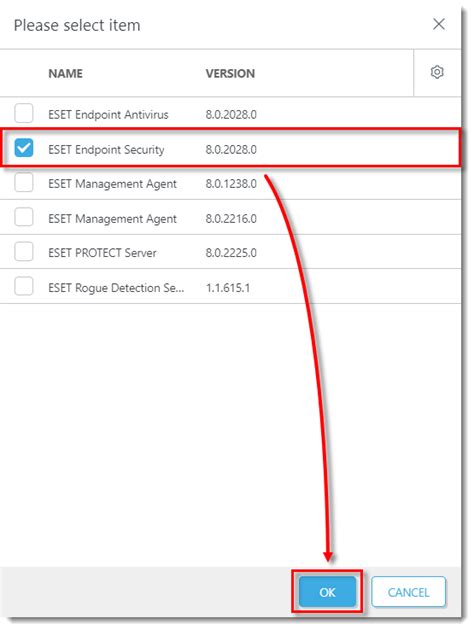Tick the ESET Management Agent 8.0.1238.0 checkbox

(x=24, y=182)
